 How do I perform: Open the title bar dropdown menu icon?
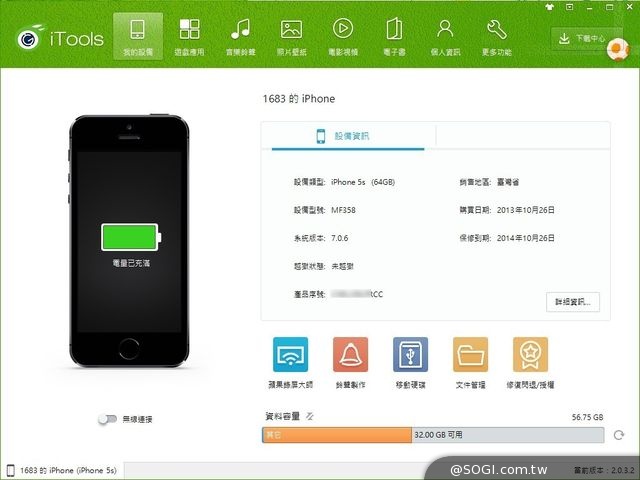(569, 7)
